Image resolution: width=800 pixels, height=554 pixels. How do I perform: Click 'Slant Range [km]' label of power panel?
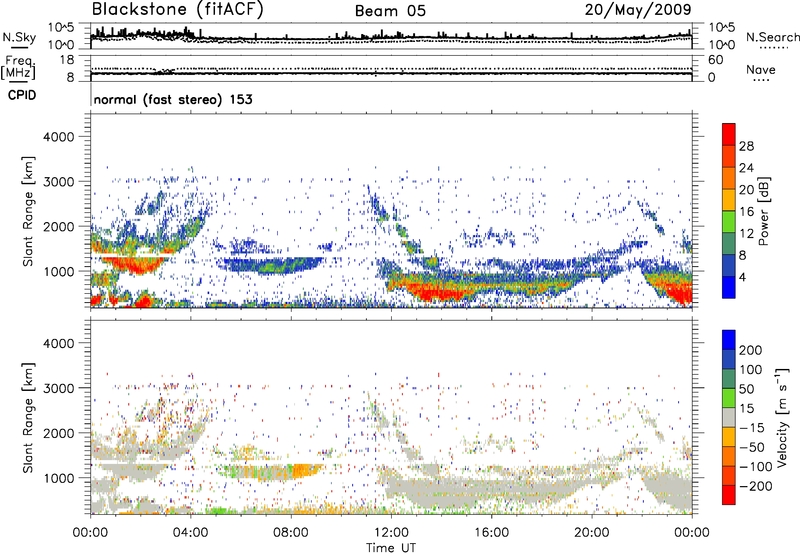[x=28, y=211]
